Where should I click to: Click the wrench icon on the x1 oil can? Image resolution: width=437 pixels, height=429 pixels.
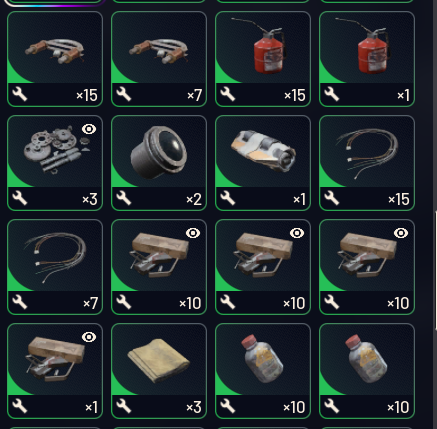pyautogui.click(x=332, y=94)
